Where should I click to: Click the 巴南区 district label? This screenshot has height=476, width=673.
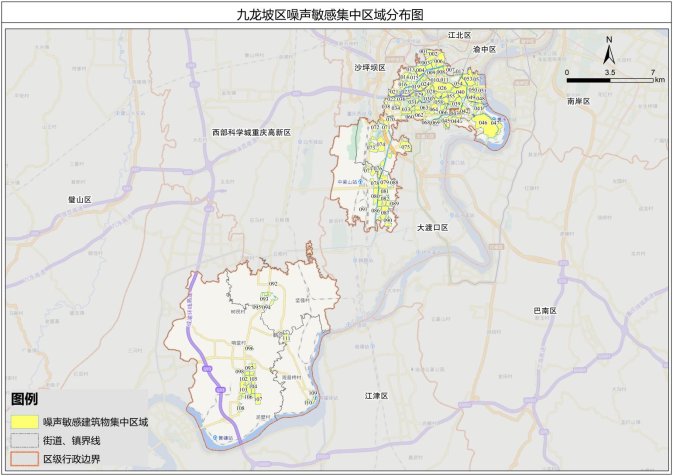(543, 311)
